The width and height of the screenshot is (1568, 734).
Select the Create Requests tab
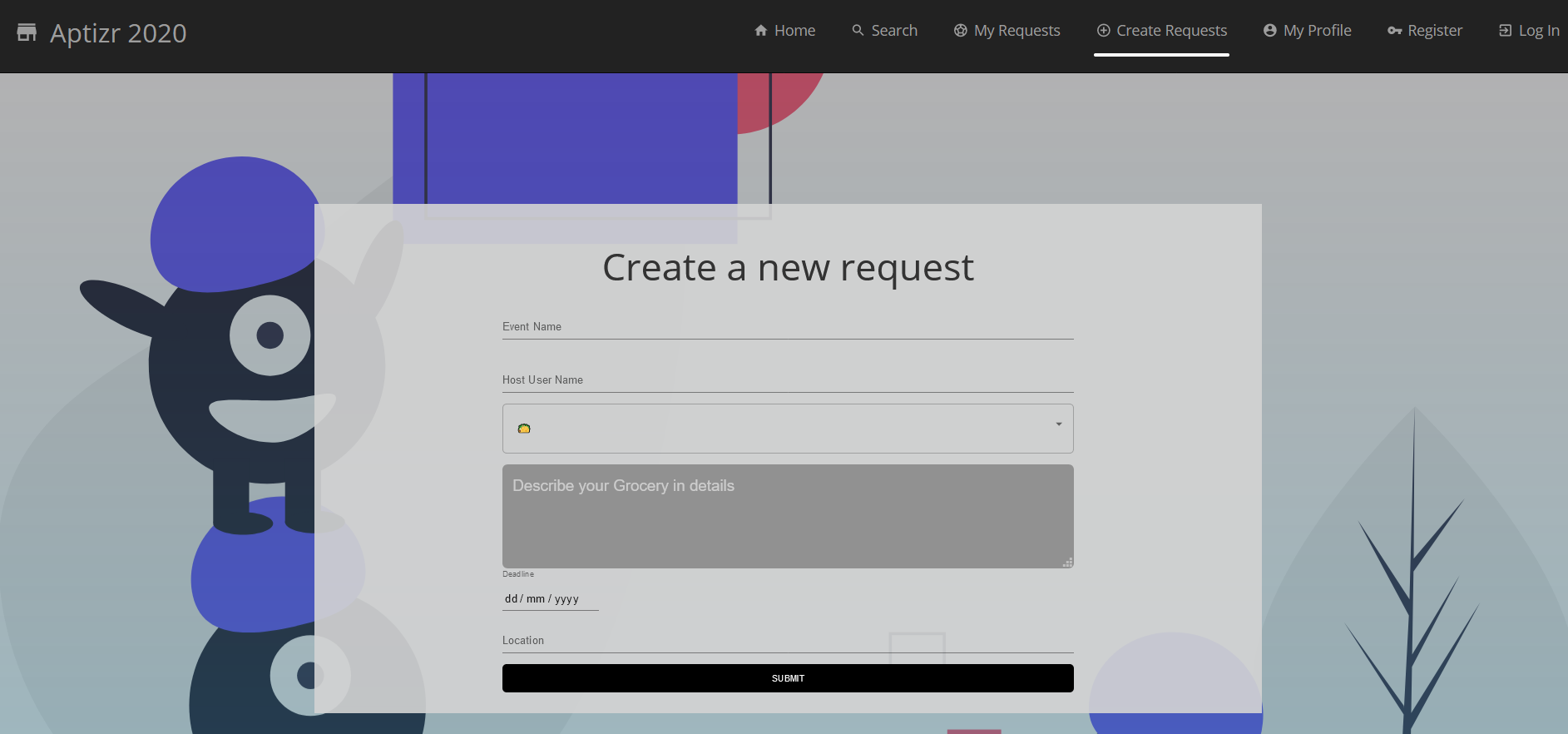coord(1161,31)
